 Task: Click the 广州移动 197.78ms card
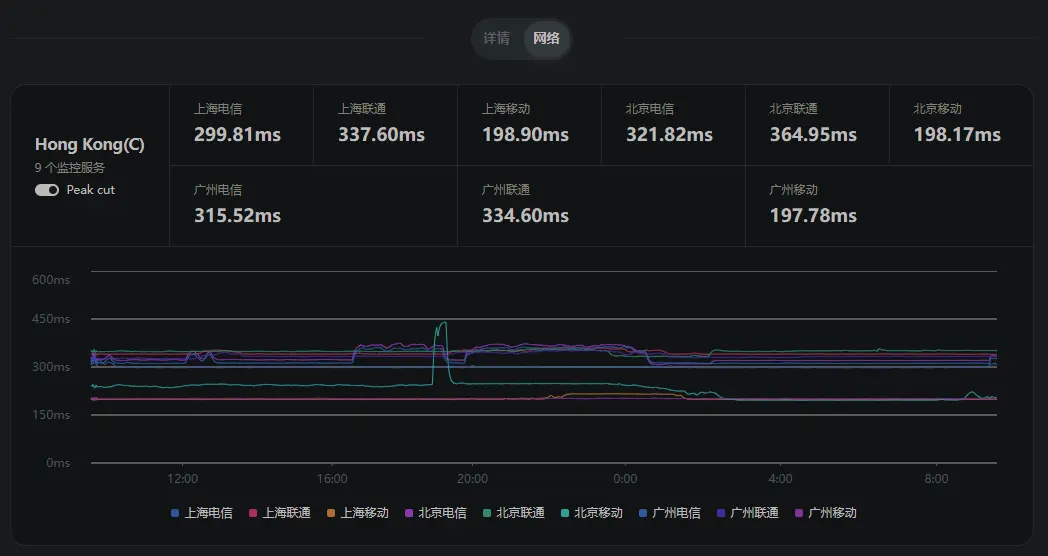(888, 206)
